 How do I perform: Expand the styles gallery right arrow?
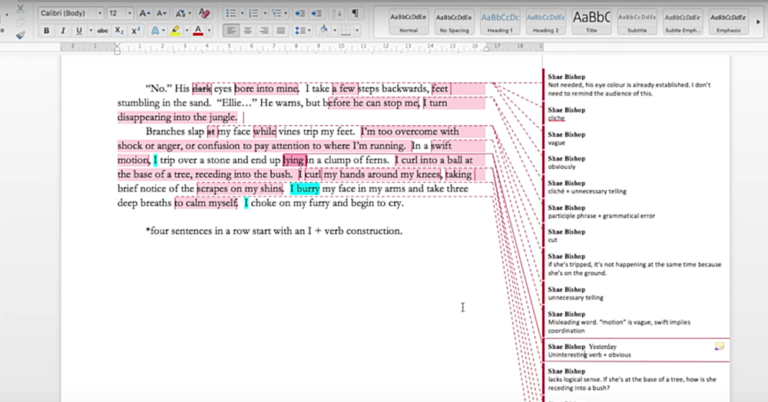pyautogui.click(x=758, y=22)
